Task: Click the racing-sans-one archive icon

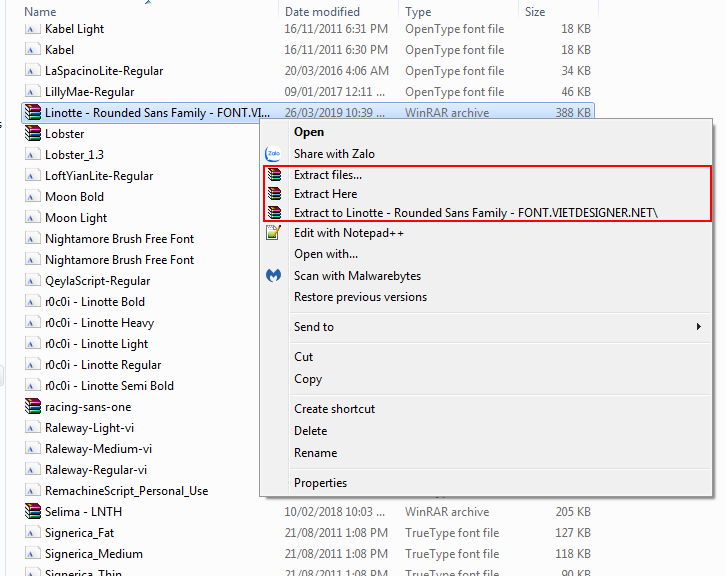Action: pos(33,407)
